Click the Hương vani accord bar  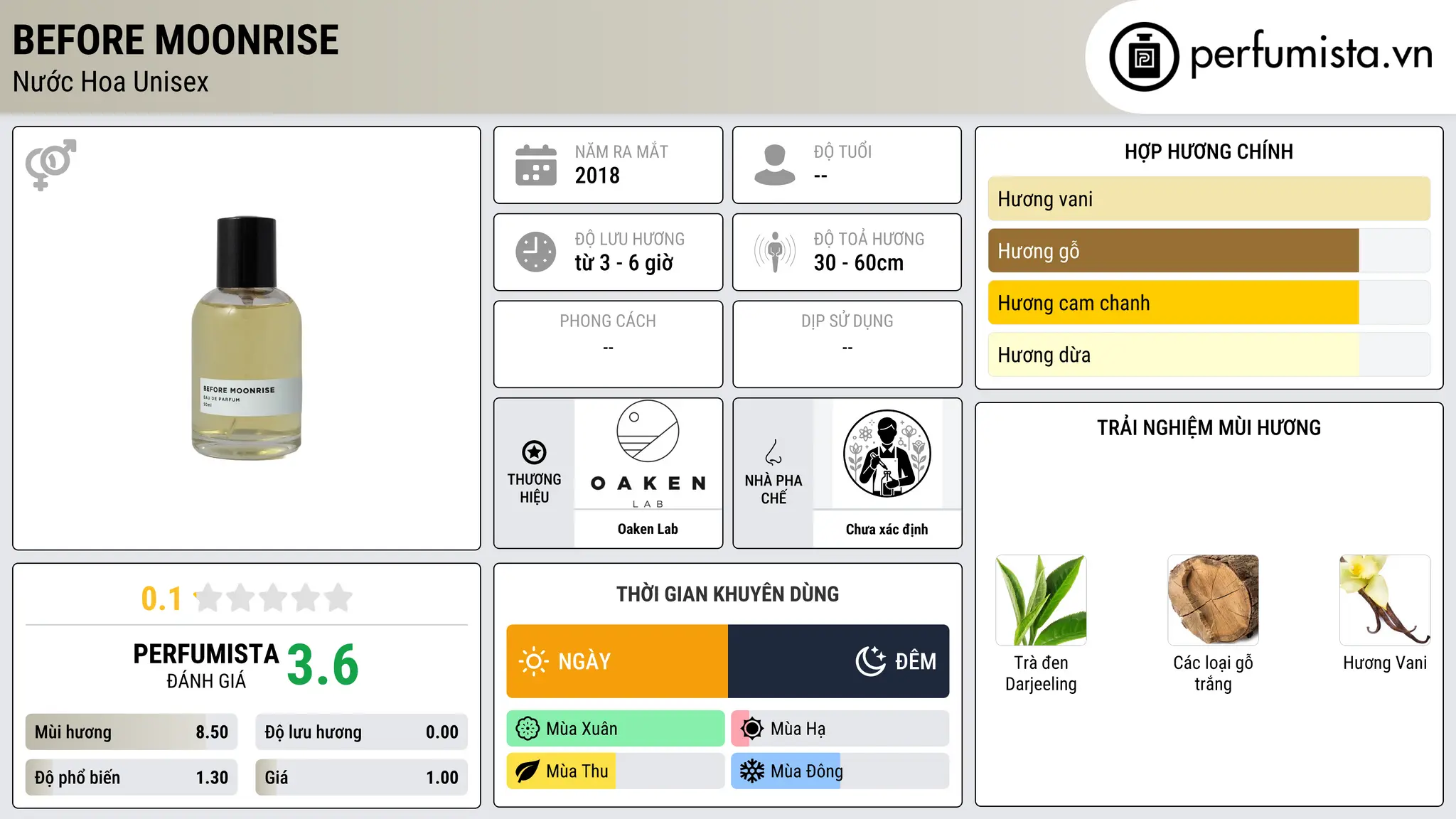click(x=1209, y=199)
